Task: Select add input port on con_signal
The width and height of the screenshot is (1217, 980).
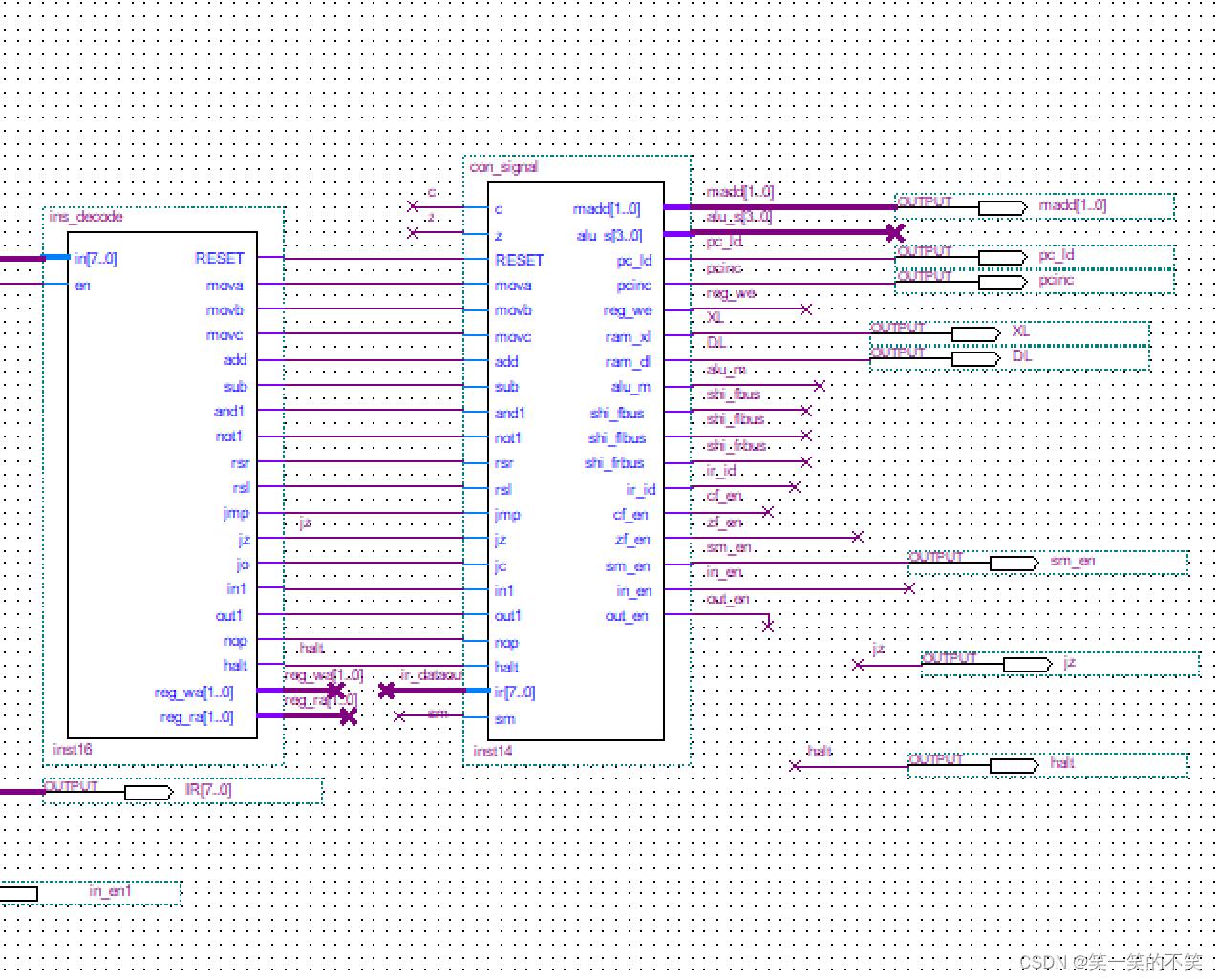Action: pos(506,362)
